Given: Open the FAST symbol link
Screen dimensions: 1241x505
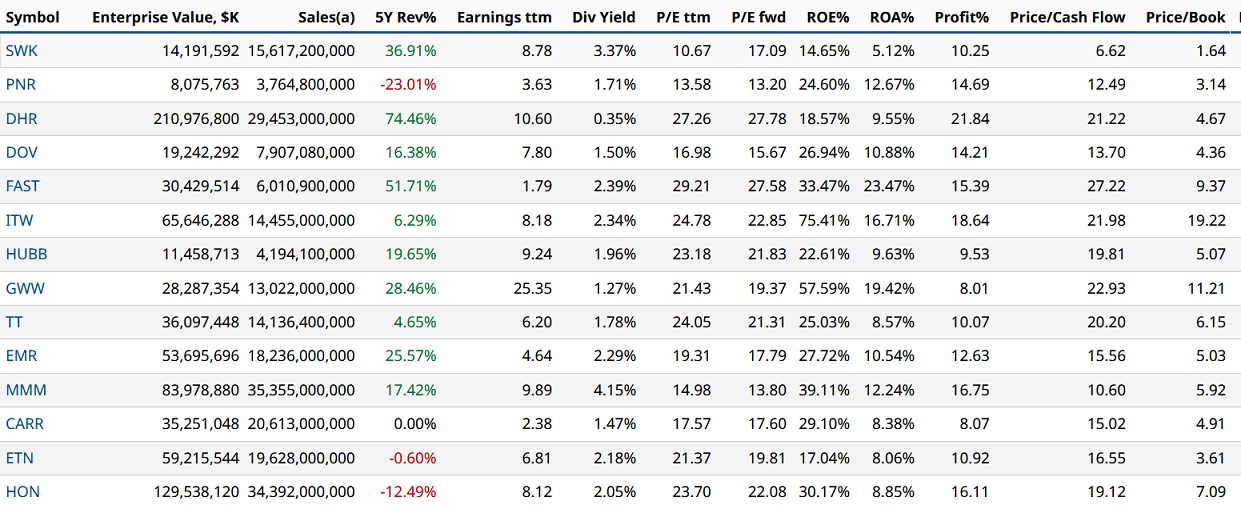Looking at the screenshot, I should (x=23, y=187).
